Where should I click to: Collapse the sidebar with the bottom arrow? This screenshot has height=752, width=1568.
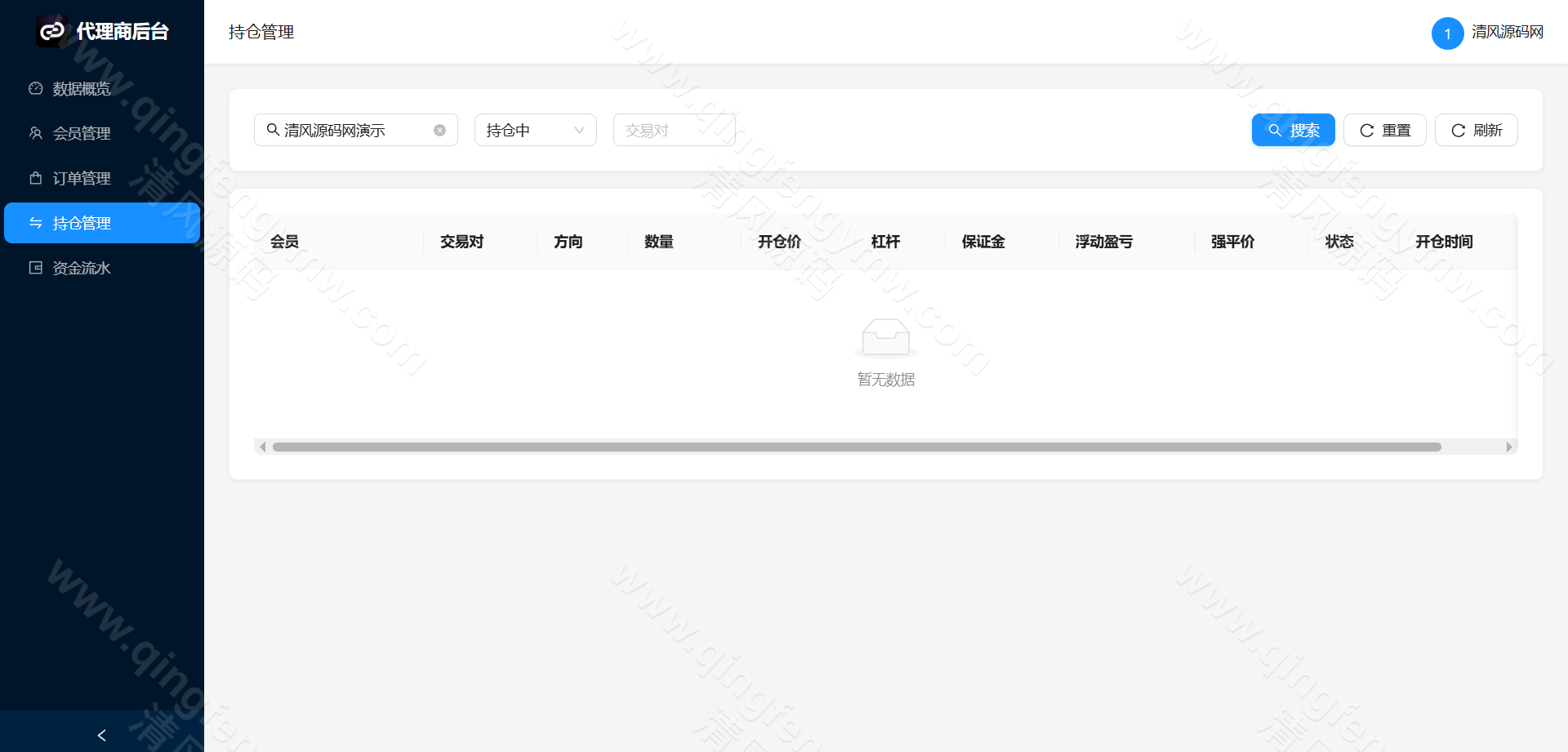101,735
